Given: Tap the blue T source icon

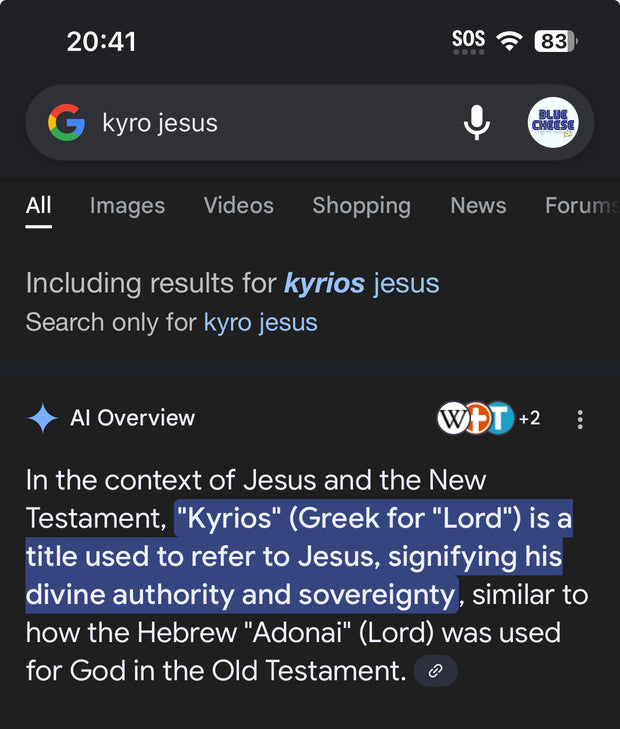Looking at the screenshot, I should click(499, 418).
